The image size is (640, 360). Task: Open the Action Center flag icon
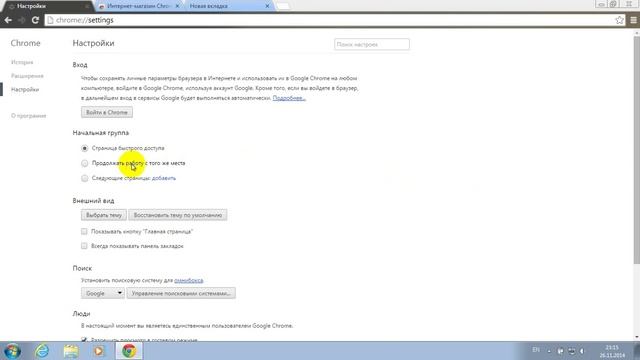click(560, 351)
